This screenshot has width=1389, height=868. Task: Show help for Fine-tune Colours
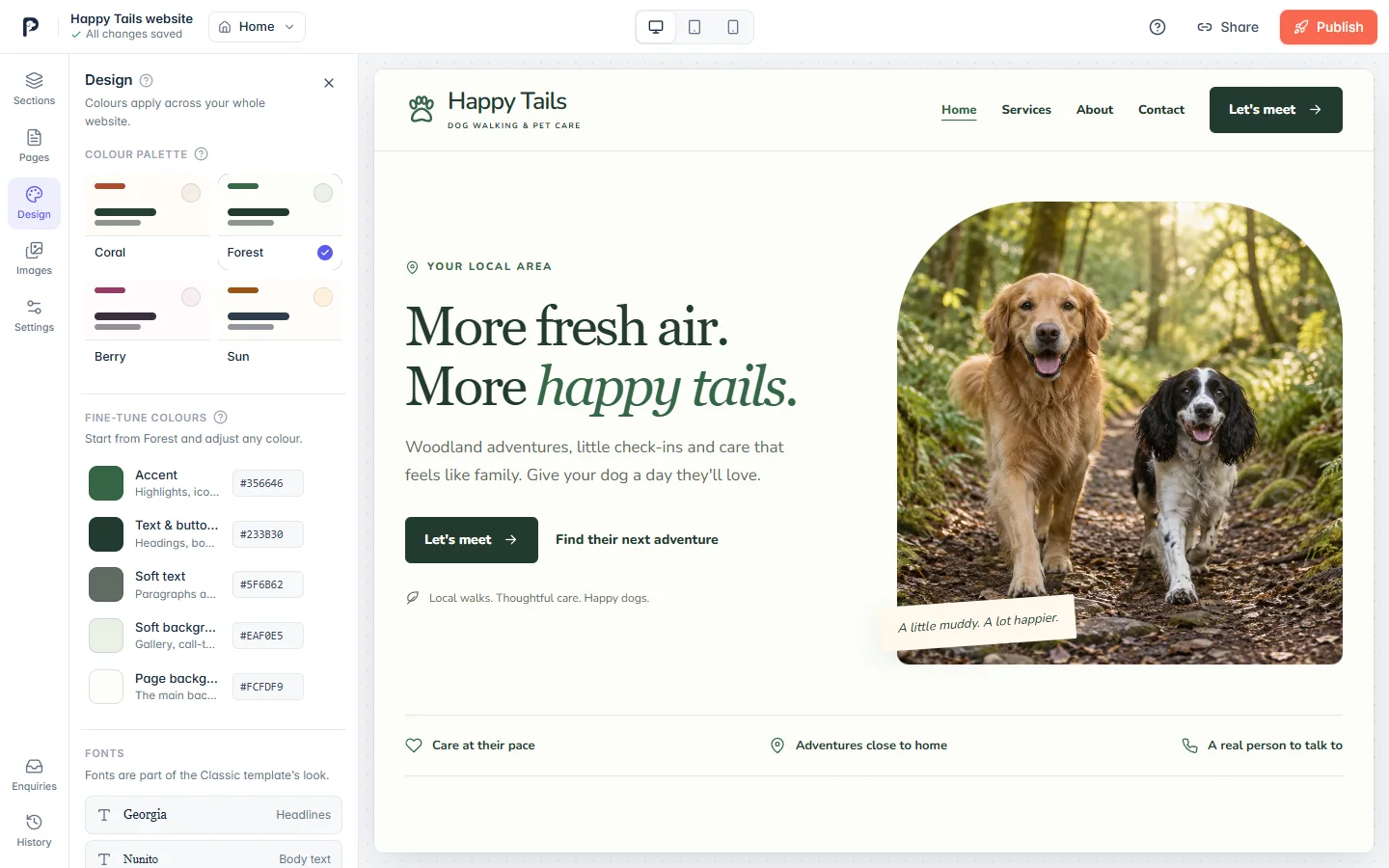click(x=220, y=418)
